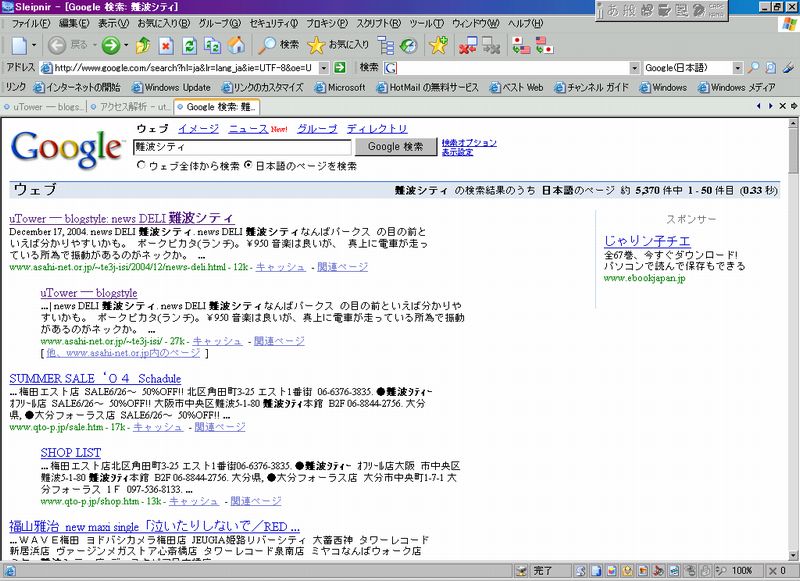
Task: Open the Windows Update links bar item
Action: pyautogui.click(x=171, y=88)
